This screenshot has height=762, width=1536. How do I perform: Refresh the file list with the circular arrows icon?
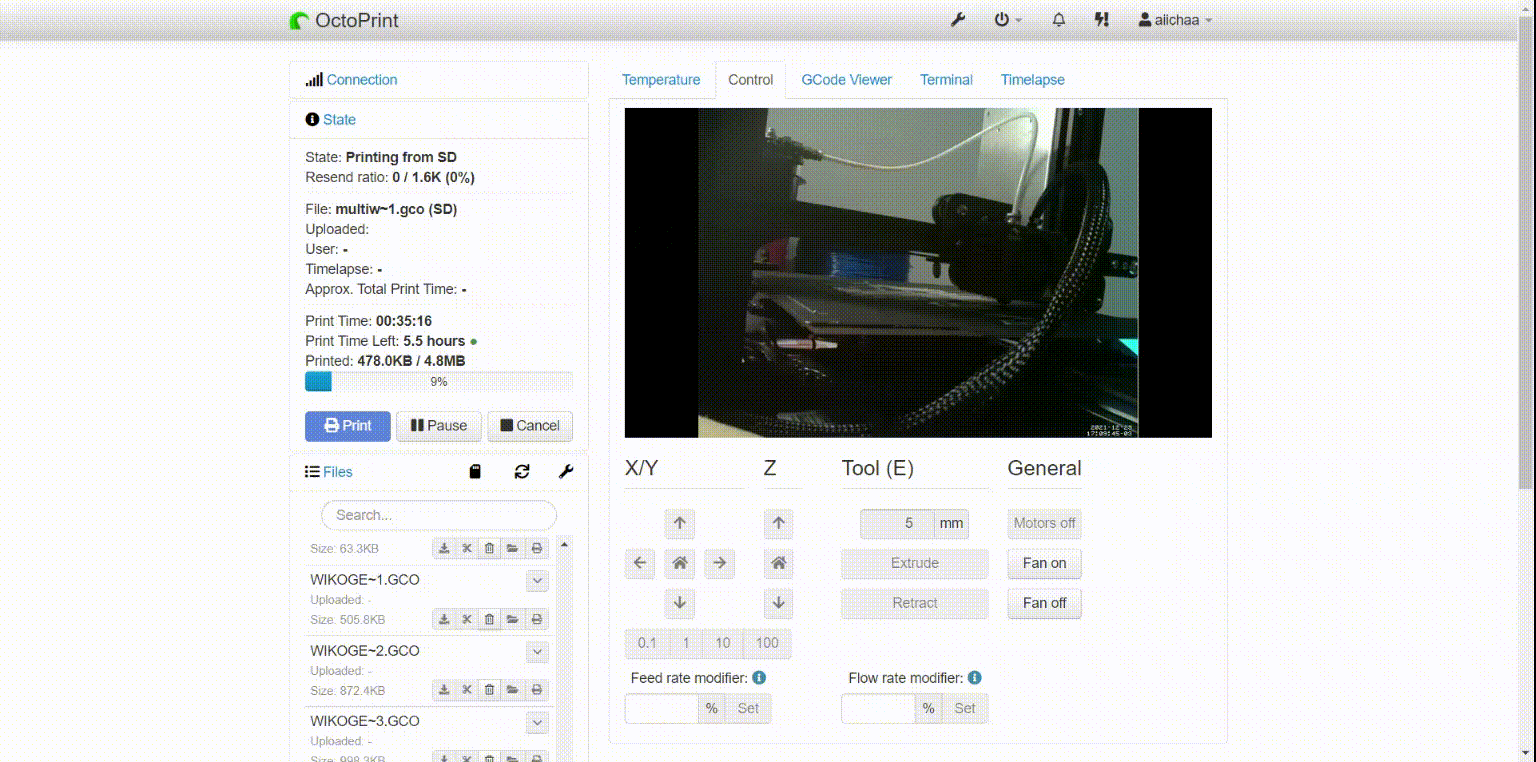(x=522, y=472)
